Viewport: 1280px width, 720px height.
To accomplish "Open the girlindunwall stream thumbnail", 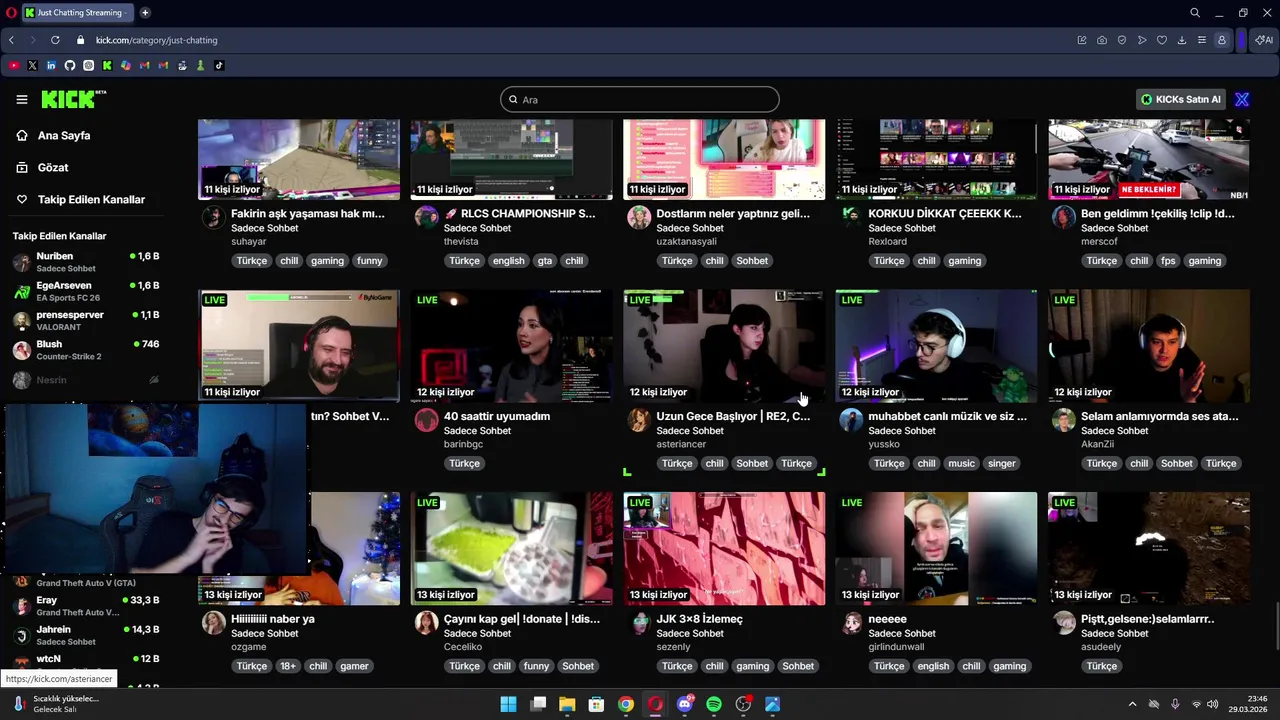I will pyautogui.click(x=936, y=548).
